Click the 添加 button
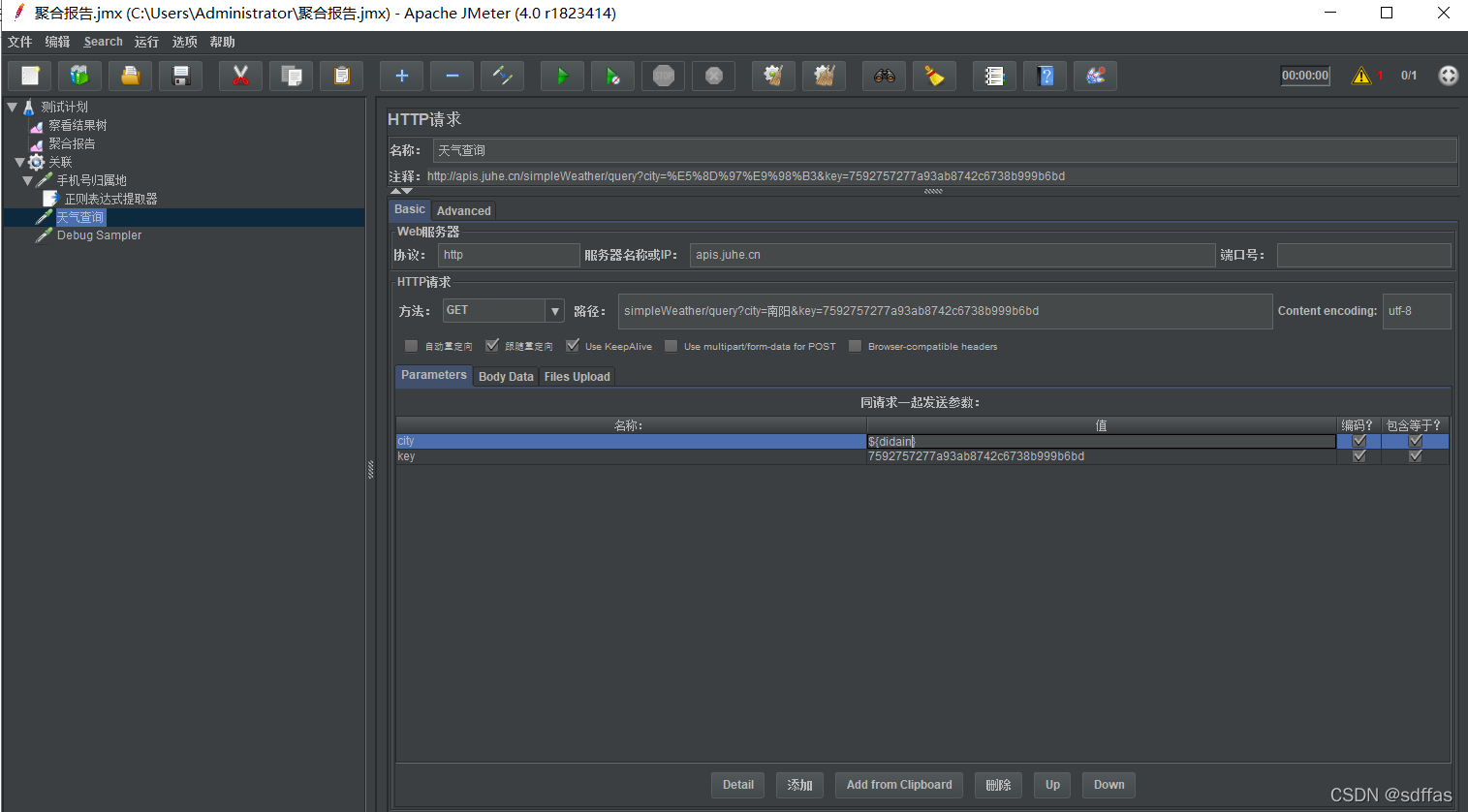 coord(799,785)
